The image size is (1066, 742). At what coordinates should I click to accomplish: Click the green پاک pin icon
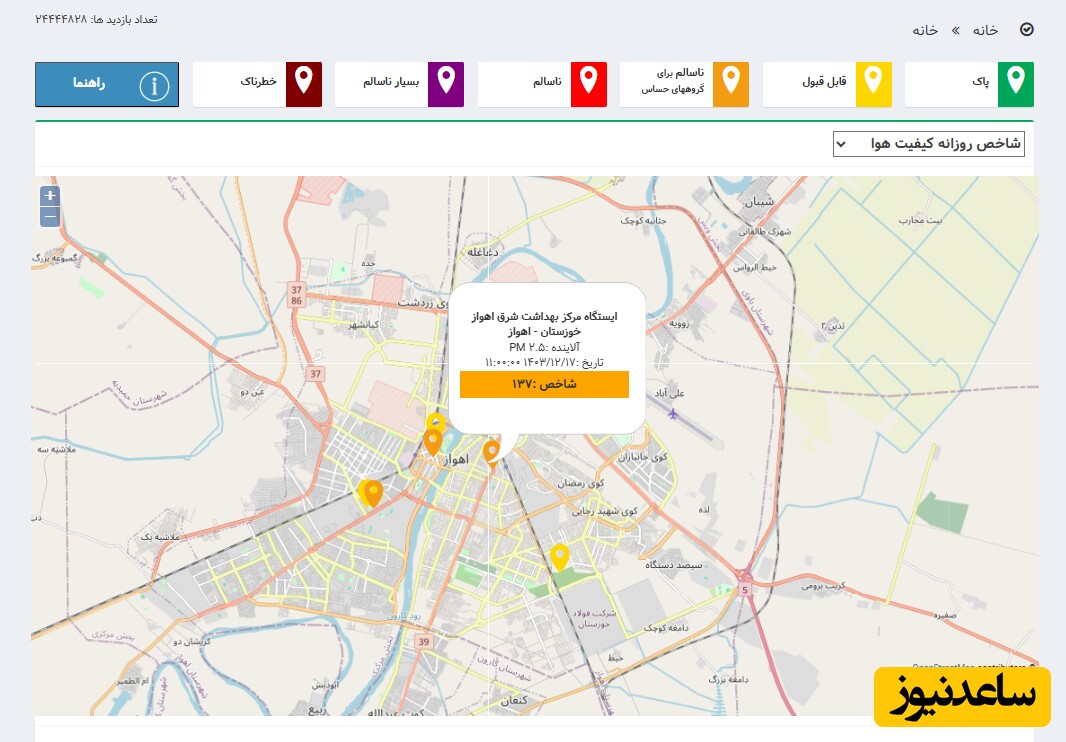1015,84
